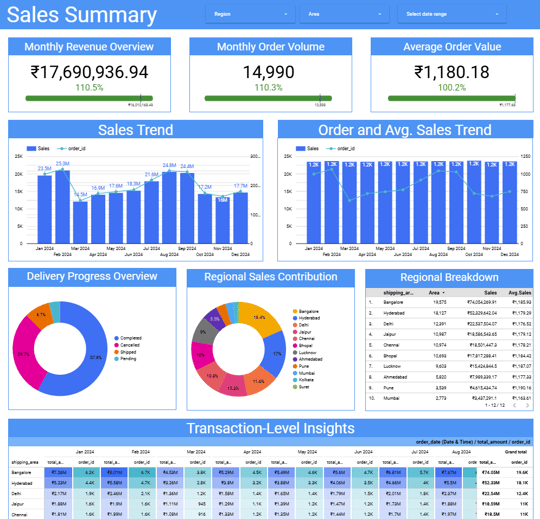Select the Jaipur row in Regional Breakdown table
The height and width of the screenshot is (519, 540).
pos(449,334)
